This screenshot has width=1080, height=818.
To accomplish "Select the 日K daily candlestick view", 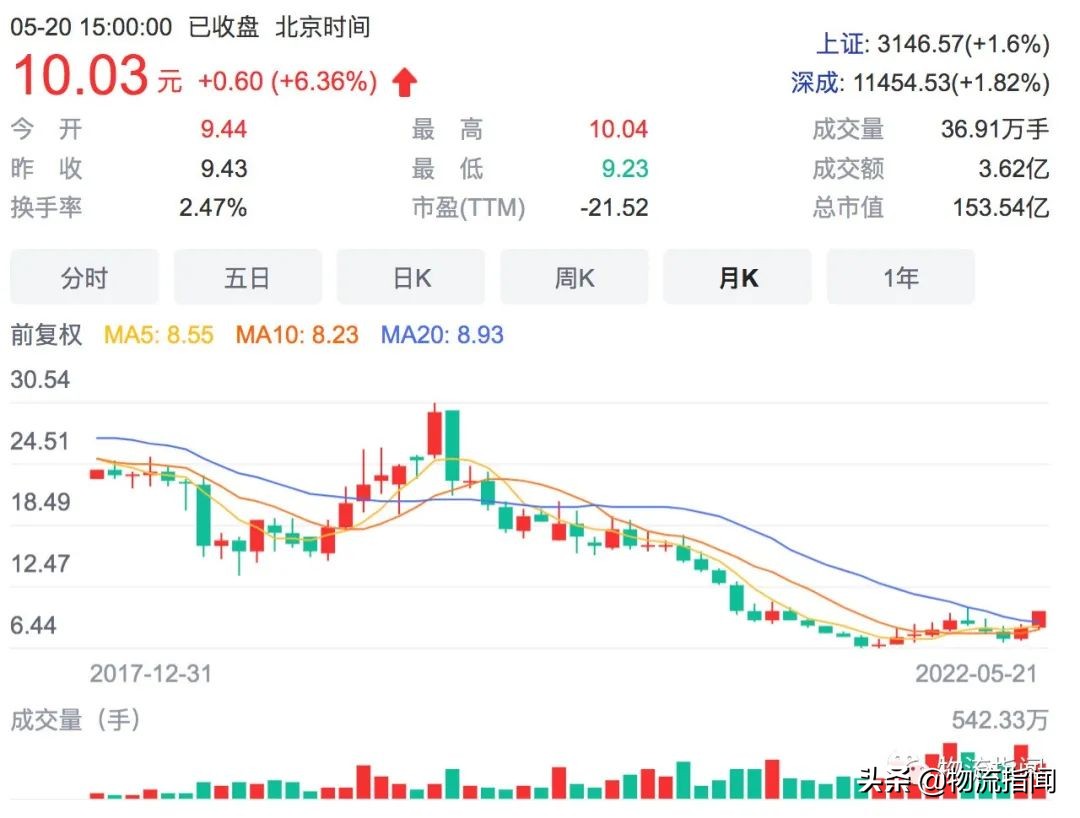I will (x=411, y=277).
